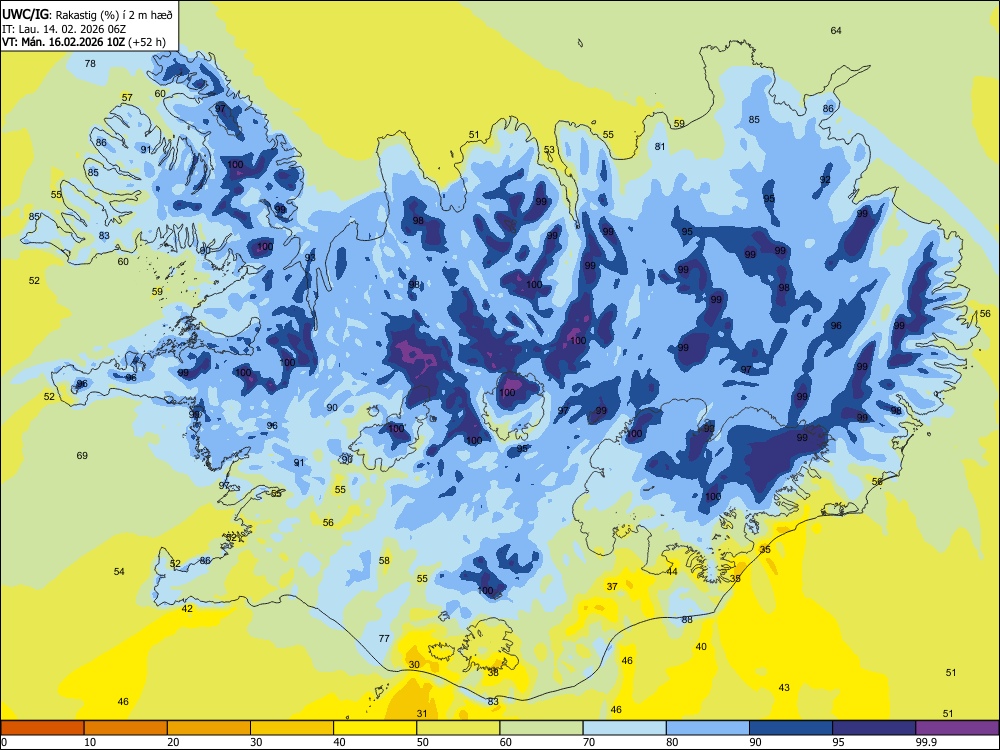Click the humidity value '88' on the south coast
Image resolution: width=1000 pixels, height=750 pixels.
tap(687, 619)
